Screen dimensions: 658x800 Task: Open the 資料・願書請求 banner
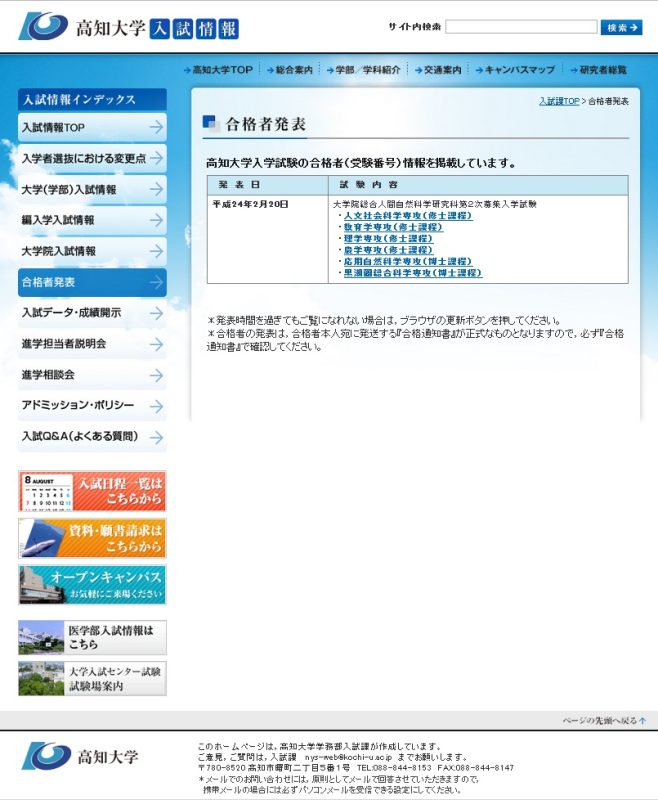[x=92, y=538]
